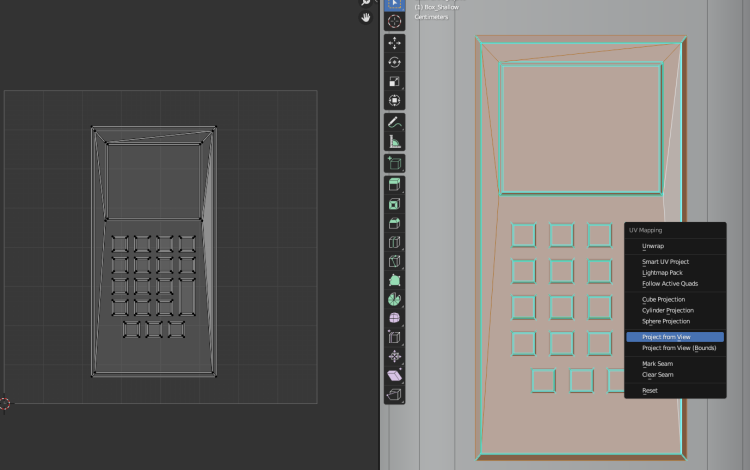Choose Unwrap from UV Mapping menu
The width and height of the screenshot is (750, 470).
point(653,246)
